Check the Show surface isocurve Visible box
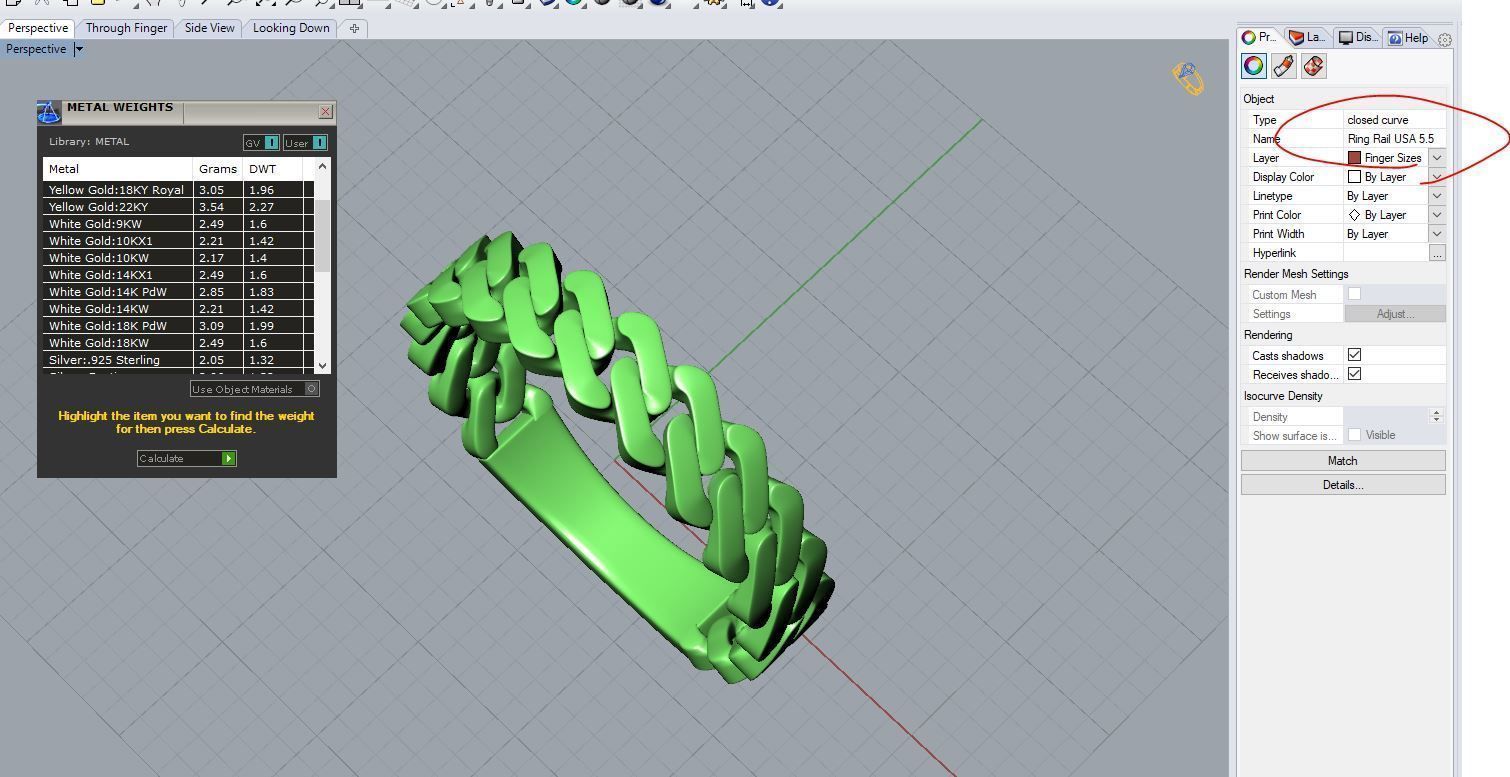 1354,435
